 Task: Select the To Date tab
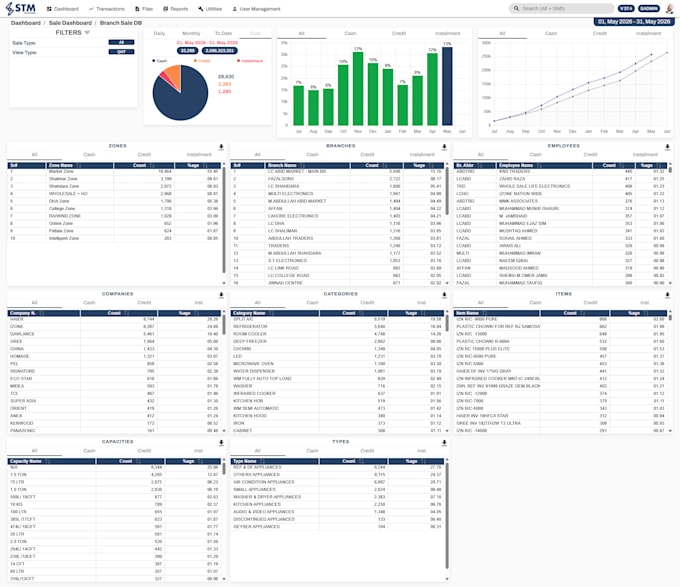pos(223,33)
